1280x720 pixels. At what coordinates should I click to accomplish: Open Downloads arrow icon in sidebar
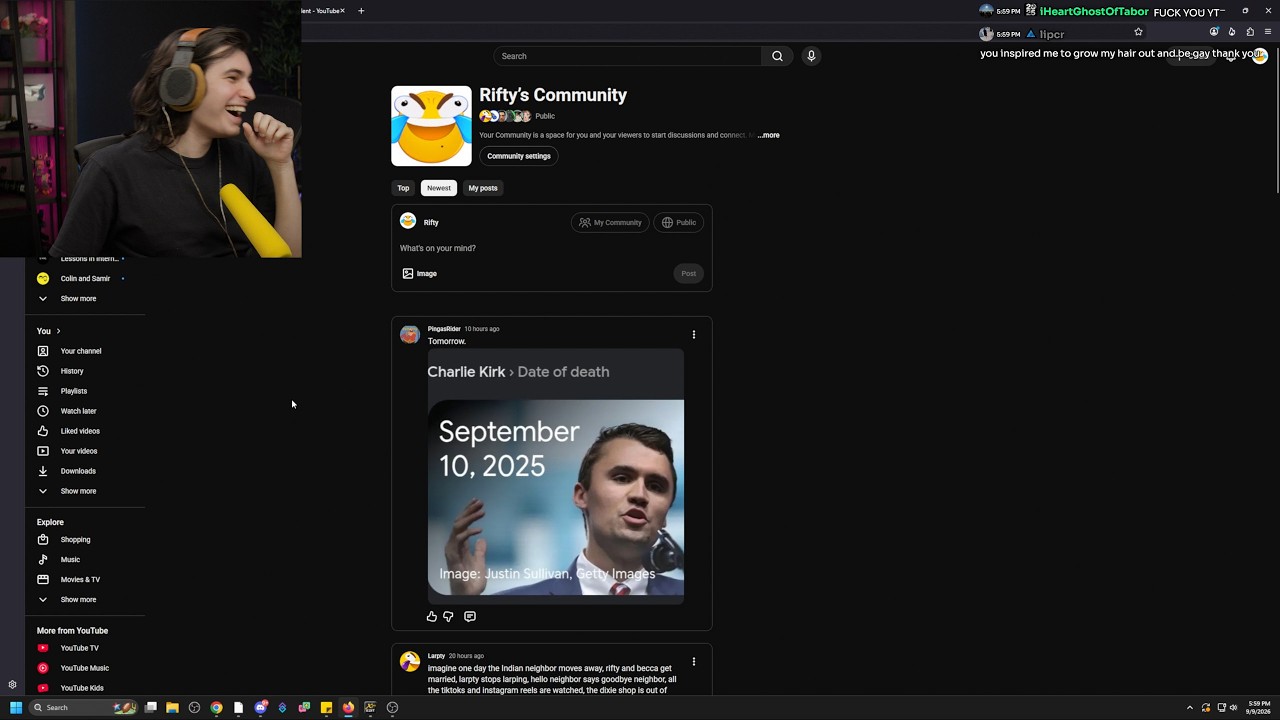coord(43,471)
